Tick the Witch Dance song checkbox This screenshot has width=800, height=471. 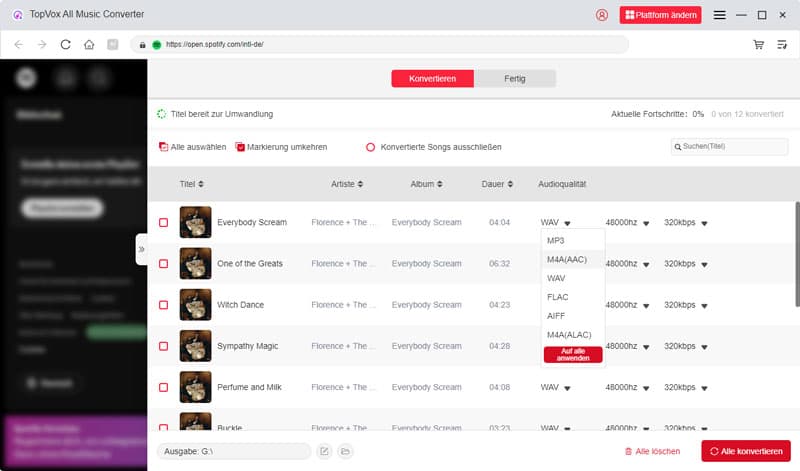tap(163, 304)
